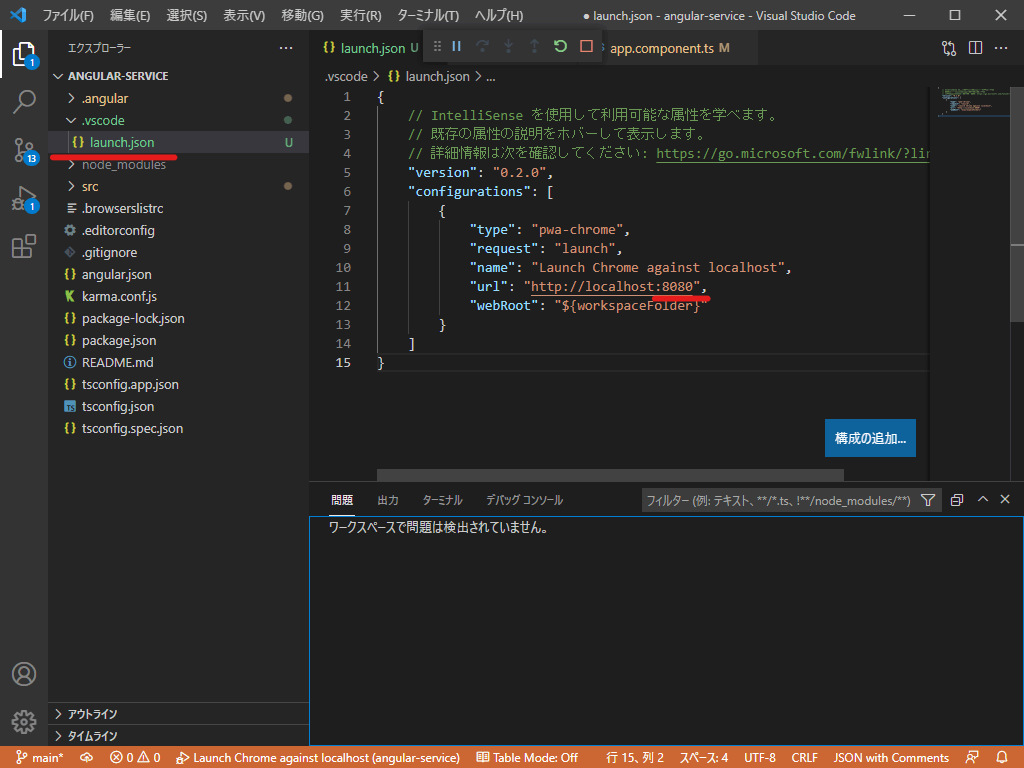Open package.json in explorer

coord(119,340)
